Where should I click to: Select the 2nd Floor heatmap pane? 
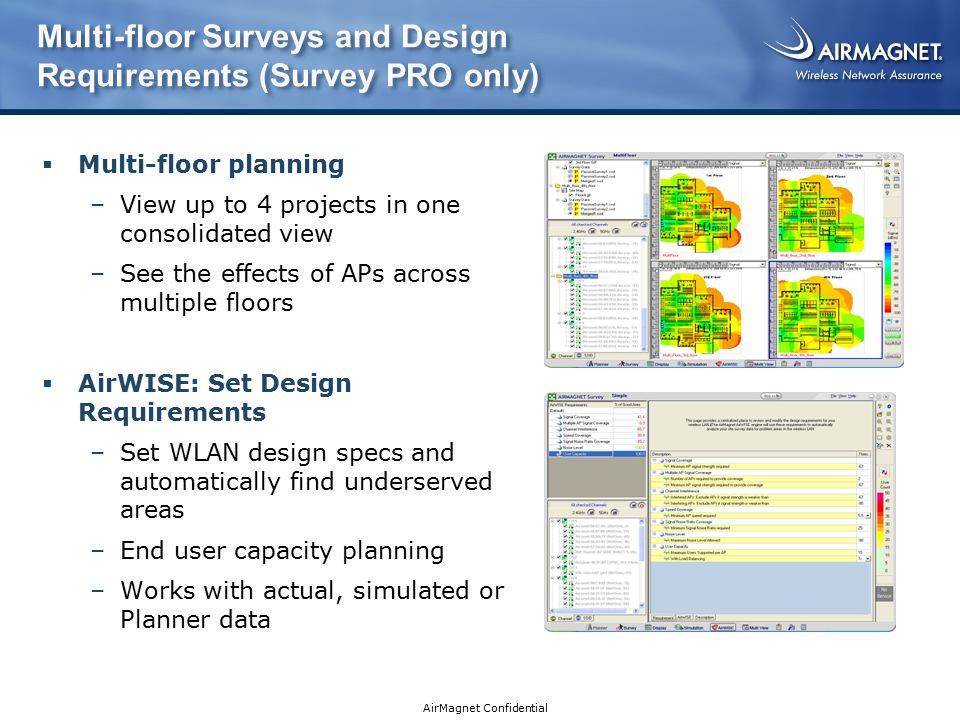826,210
